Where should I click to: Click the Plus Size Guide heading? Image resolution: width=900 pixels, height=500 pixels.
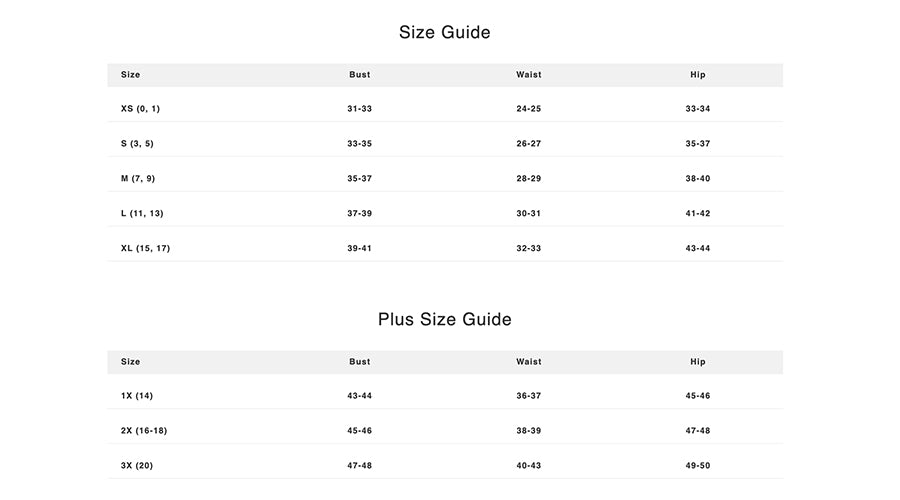tap(444, 319)
